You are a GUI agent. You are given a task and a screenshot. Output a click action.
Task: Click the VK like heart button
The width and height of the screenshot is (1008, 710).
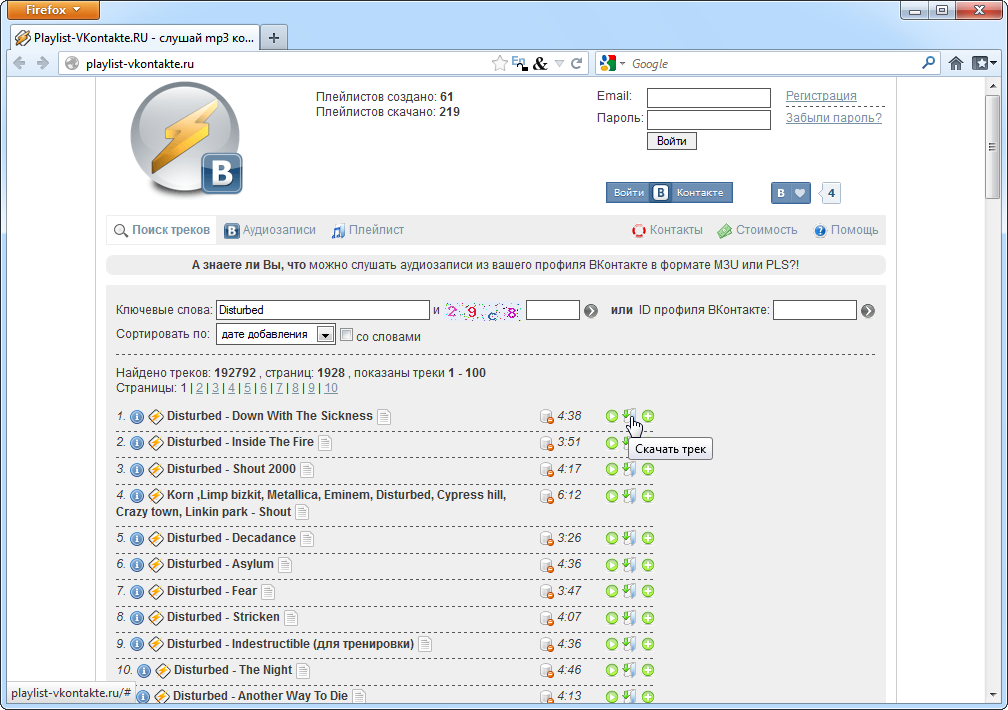tap(791, 193)
